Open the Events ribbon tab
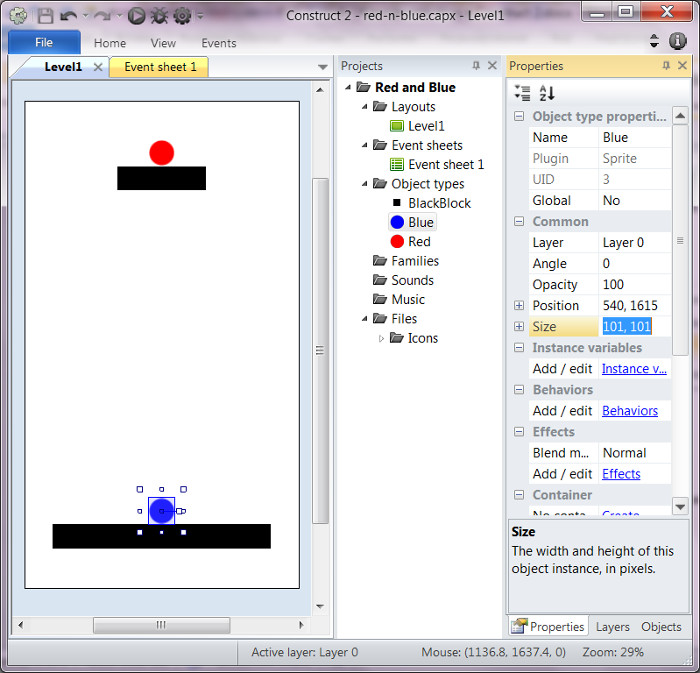This screenshot has width=700, height=673. [218, 43]
